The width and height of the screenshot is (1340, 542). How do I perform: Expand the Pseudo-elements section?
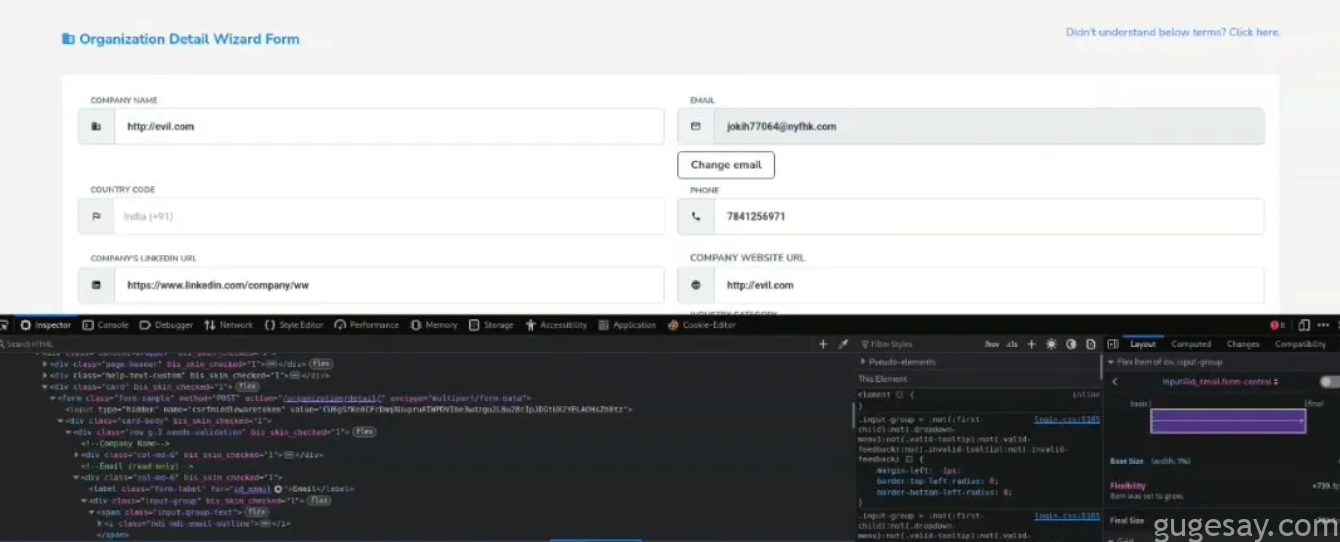863,361
